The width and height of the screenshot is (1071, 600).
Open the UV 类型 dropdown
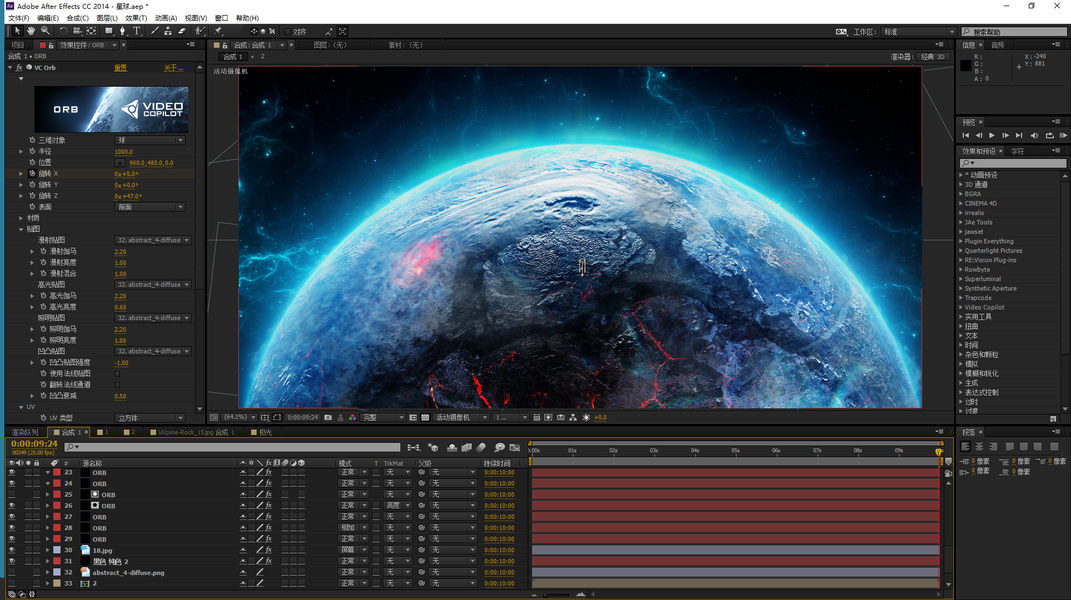pyautogui.click(x=150, y=418)
